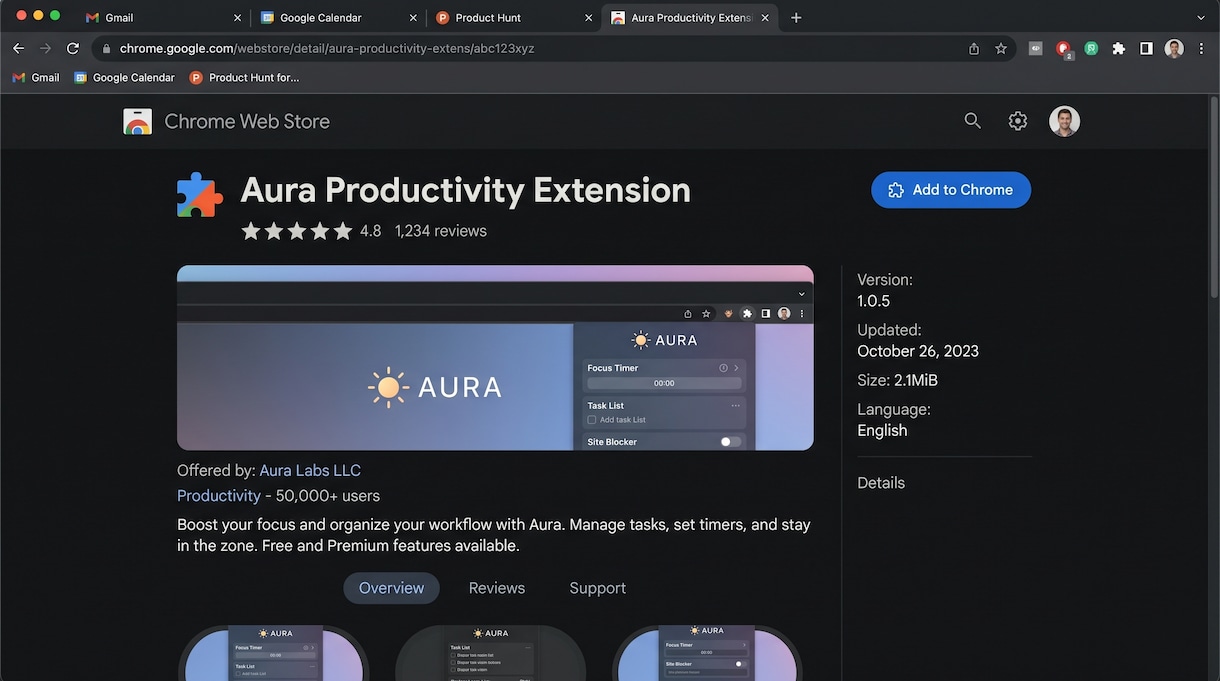Click the Chrome Web Store logo
This screenshot has width=1220, height=681.
pos(138,121)
